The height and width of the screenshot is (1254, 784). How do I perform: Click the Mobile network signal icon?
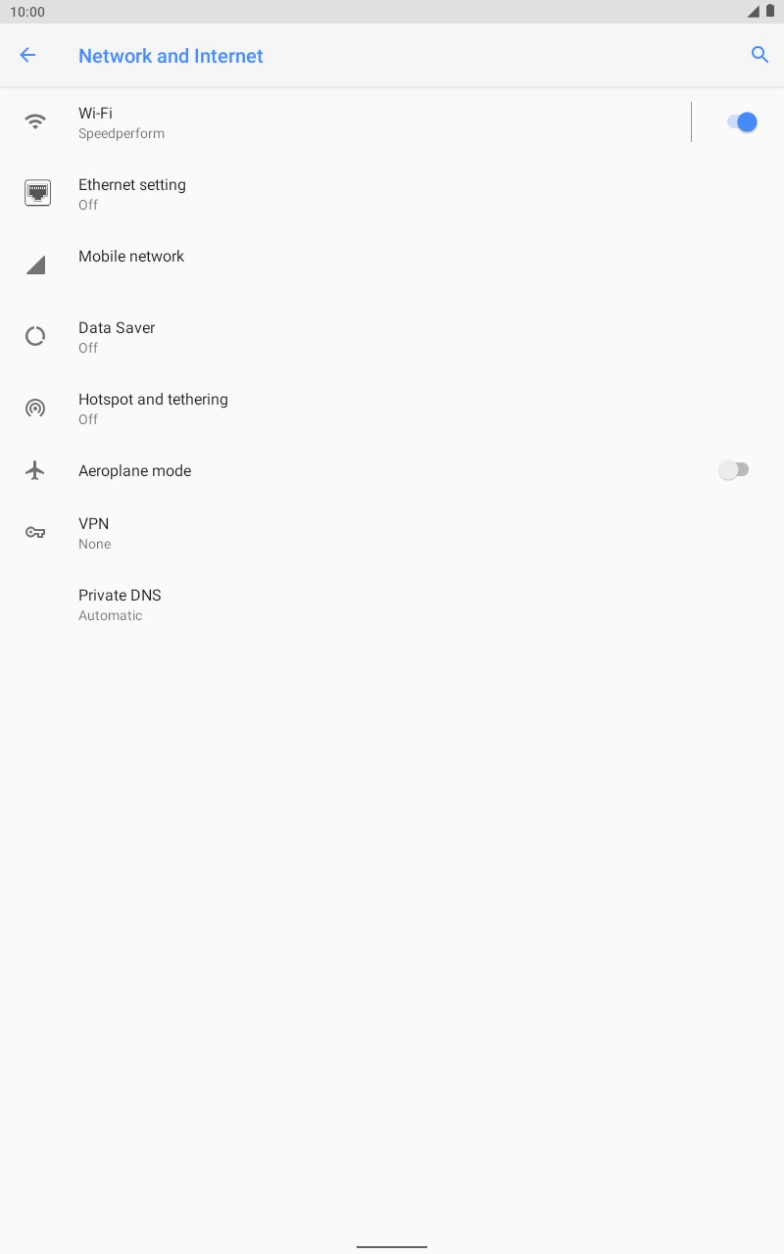(x=36, y=265)
